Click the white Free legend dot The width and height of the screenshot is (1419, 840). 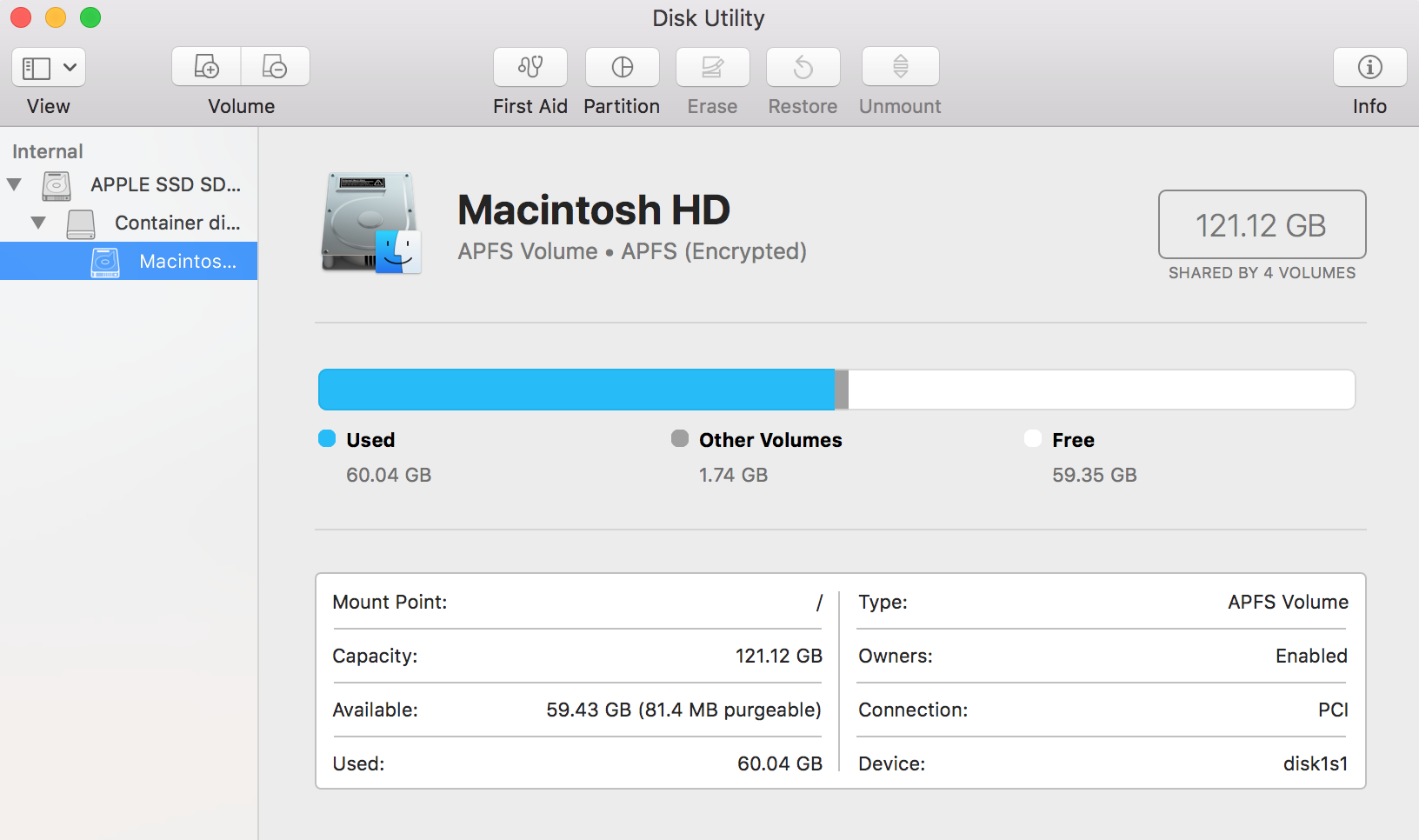click(1033, 438)
